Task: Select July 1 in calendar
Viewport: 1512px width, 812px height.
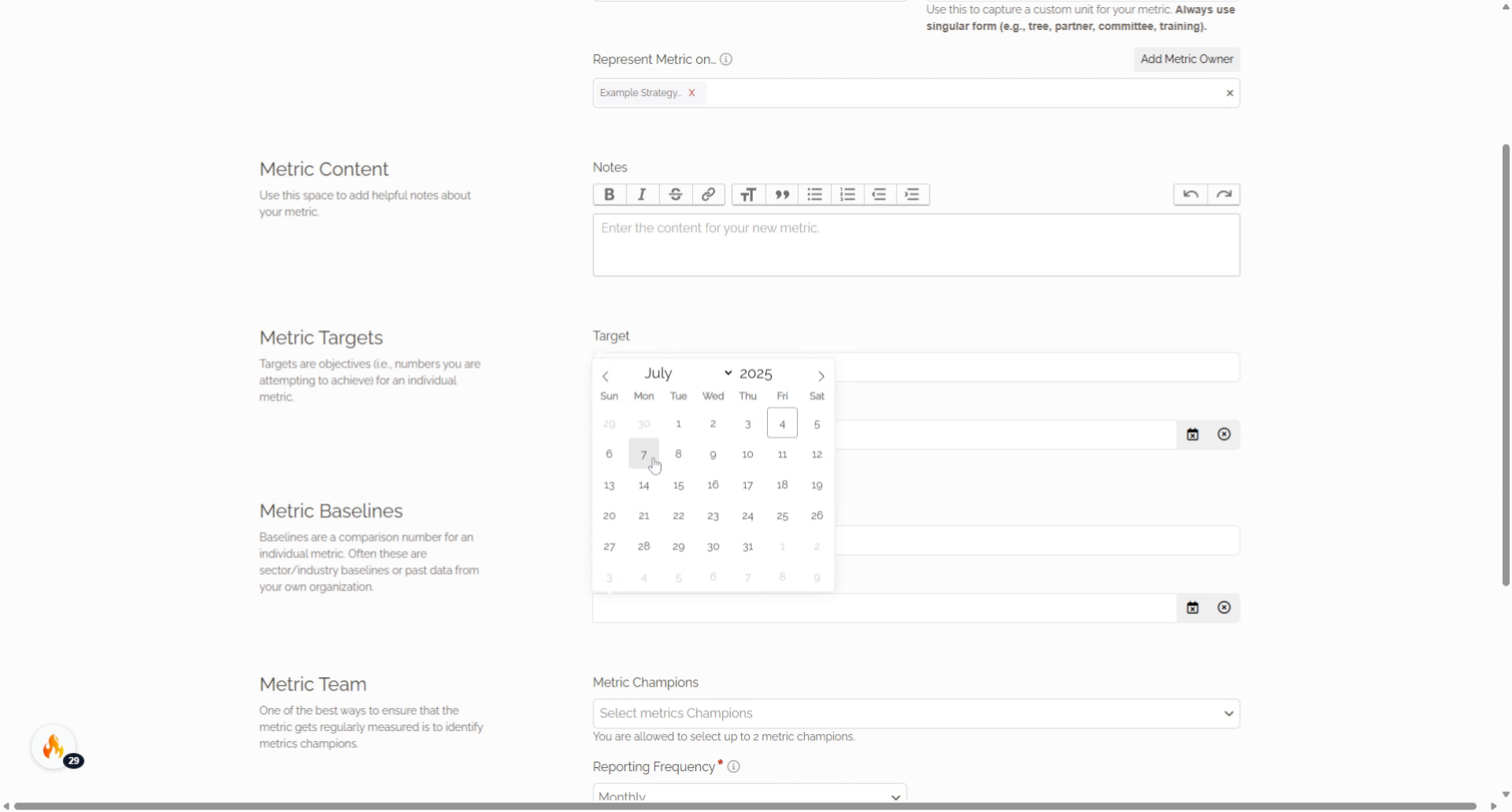Action: coord(678,424)
